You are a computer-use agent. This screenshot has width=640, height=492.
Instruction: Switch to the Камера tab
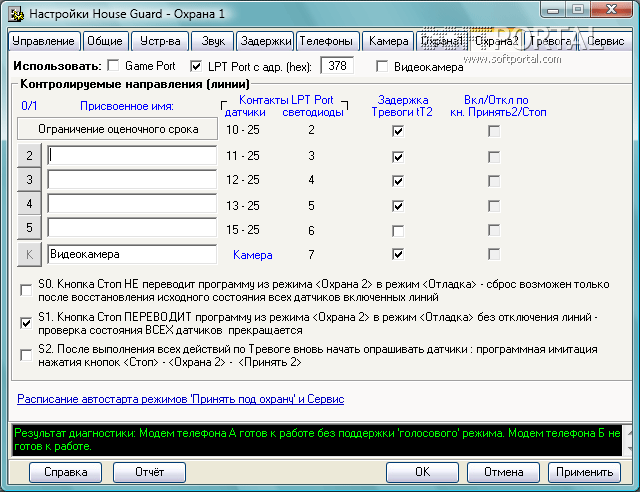tap(388, 41)
